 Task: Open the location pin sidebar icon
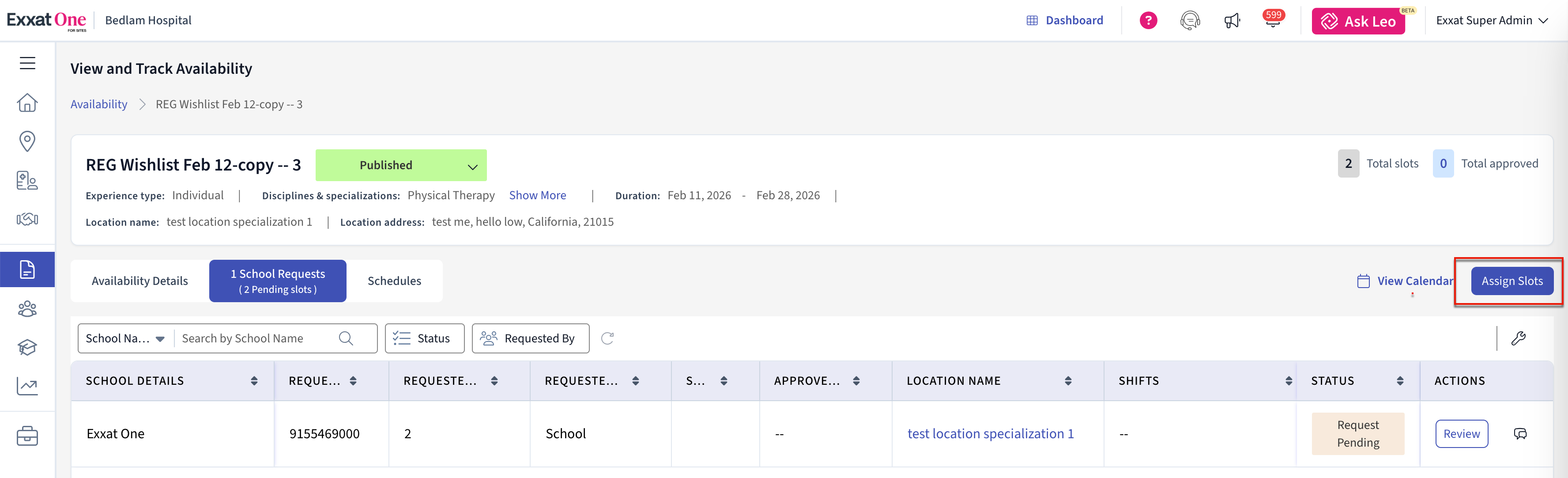click(x=27, y=141)
